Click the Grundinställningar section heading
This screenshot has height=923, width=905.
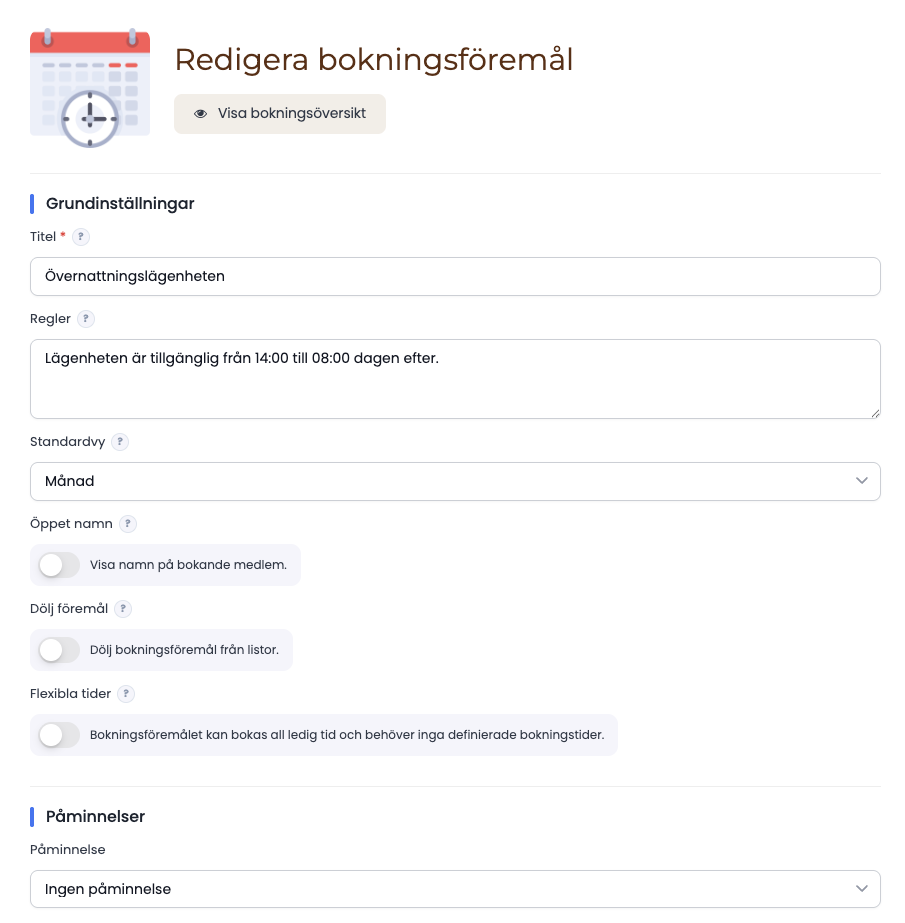point(120,204)
